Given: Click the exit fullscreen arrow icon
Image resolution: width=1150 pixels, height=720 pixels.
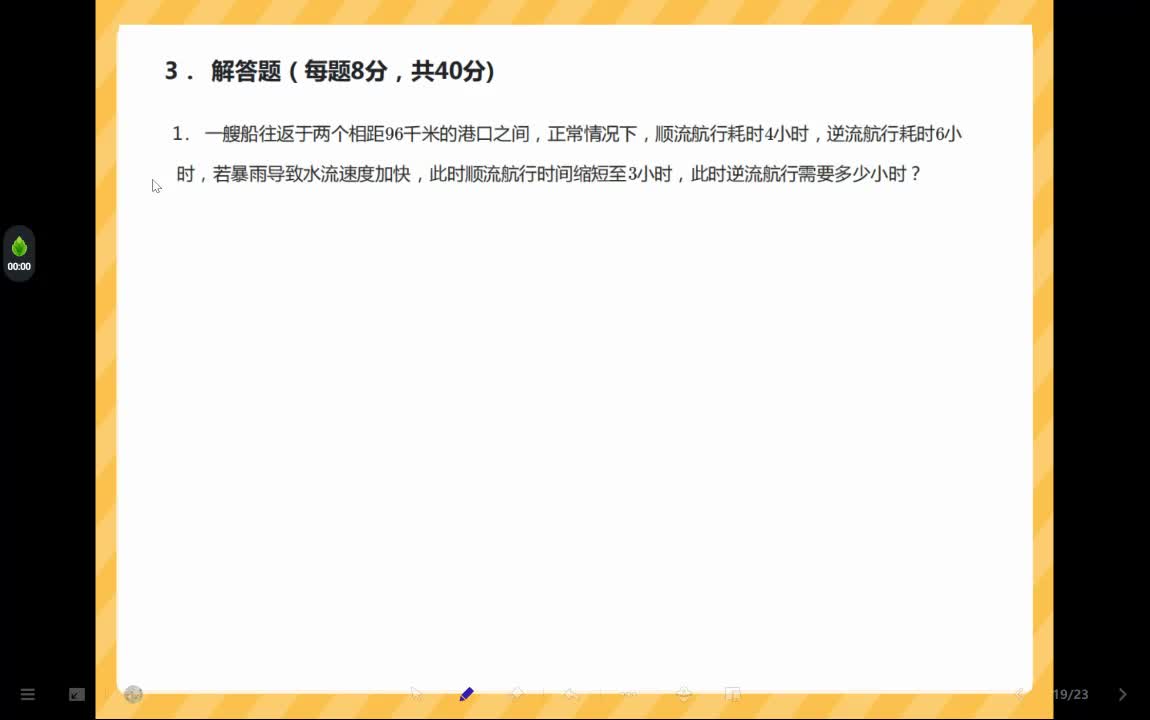Looking at the screenshot, I should click(77, 694).
